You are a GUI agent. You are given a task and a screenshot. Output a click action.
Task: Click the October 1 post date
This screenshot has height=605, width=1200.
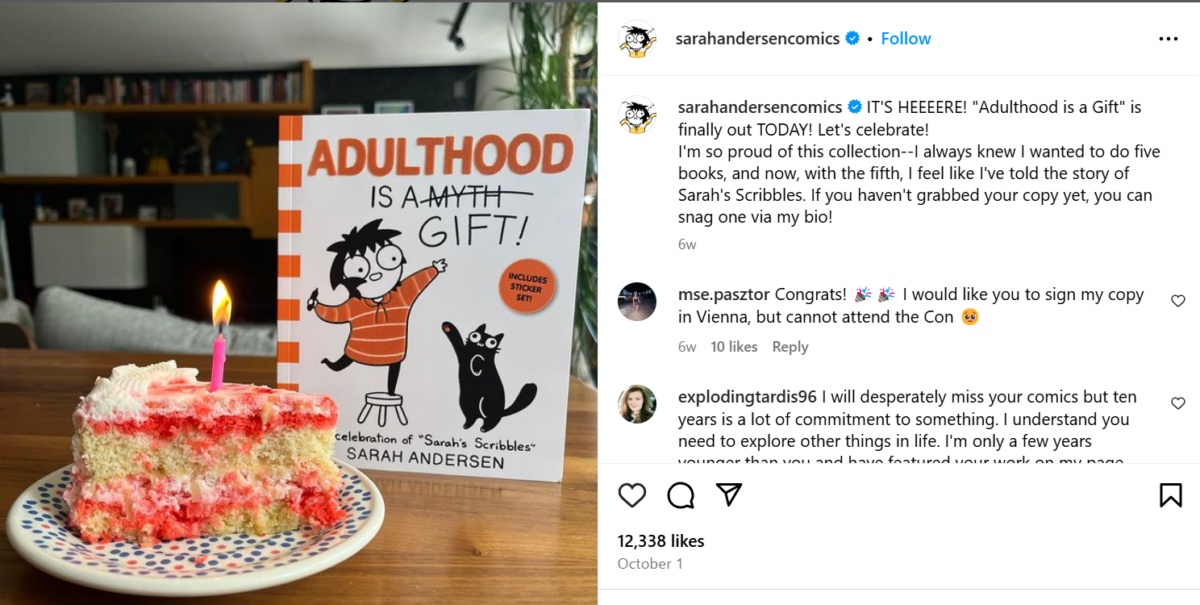(x=650, y=564)
